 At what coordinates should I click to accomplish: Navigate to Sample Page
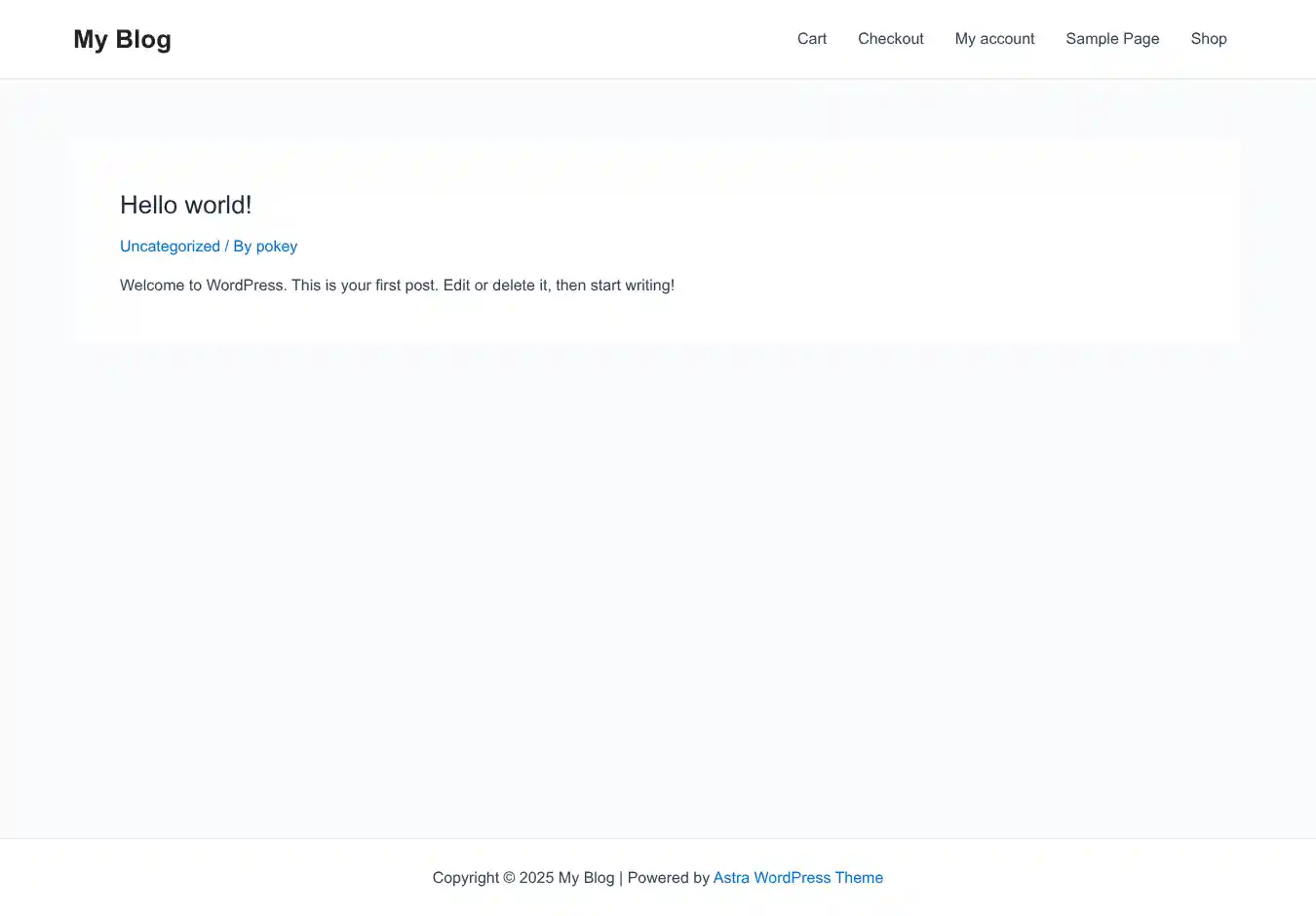(1112, 39)
